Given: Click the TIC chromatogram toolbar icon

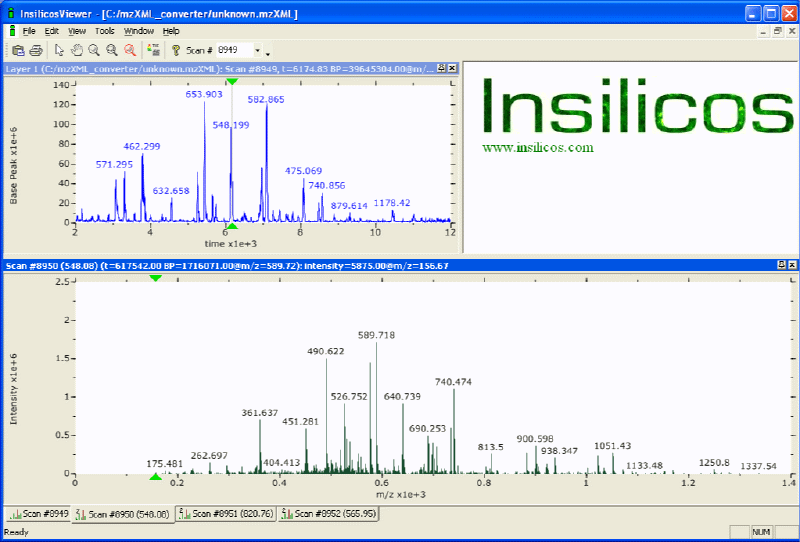Looking at the screenshot, I should point(154,50).
